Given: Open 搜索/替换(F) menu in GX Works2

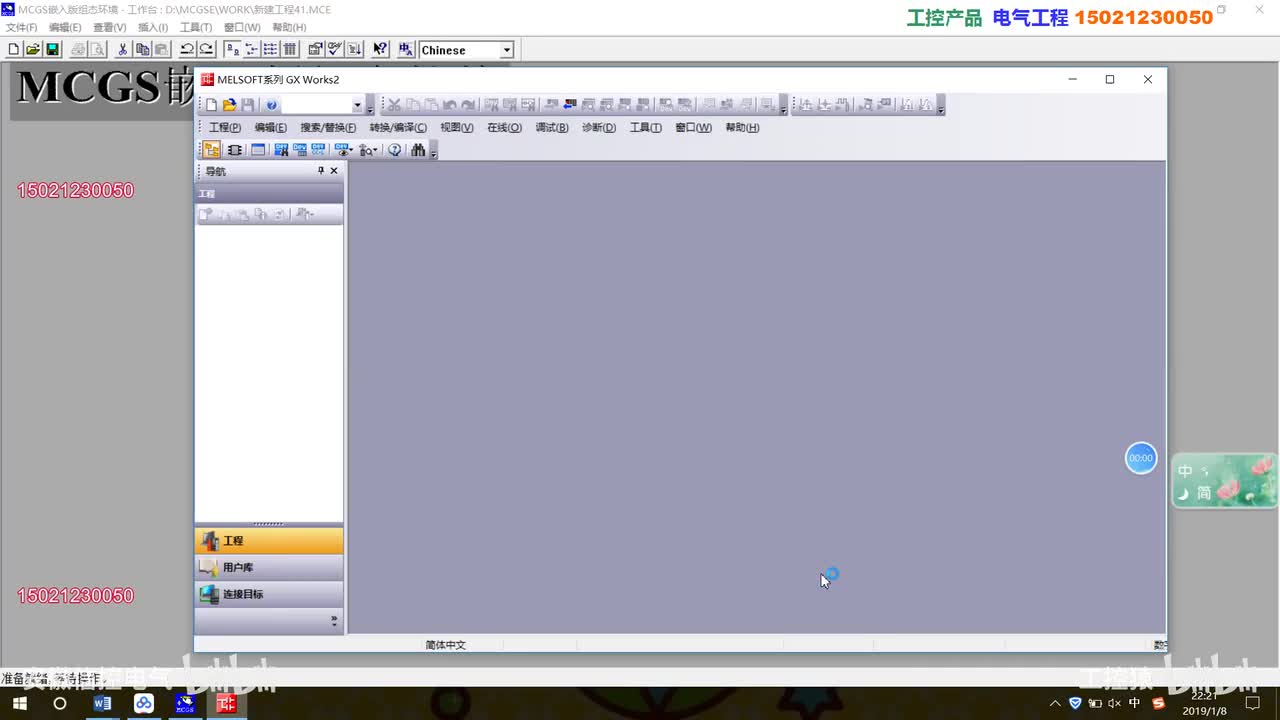Looking at the screenshot, I should point(328,128).
